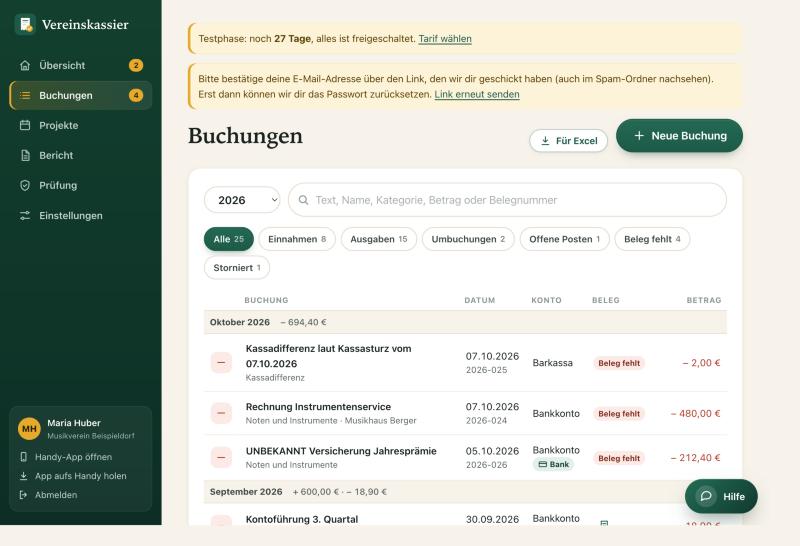Click the Tarif wählen link
The width and height of the screenshot is (800, 546).
click(445, 39)
